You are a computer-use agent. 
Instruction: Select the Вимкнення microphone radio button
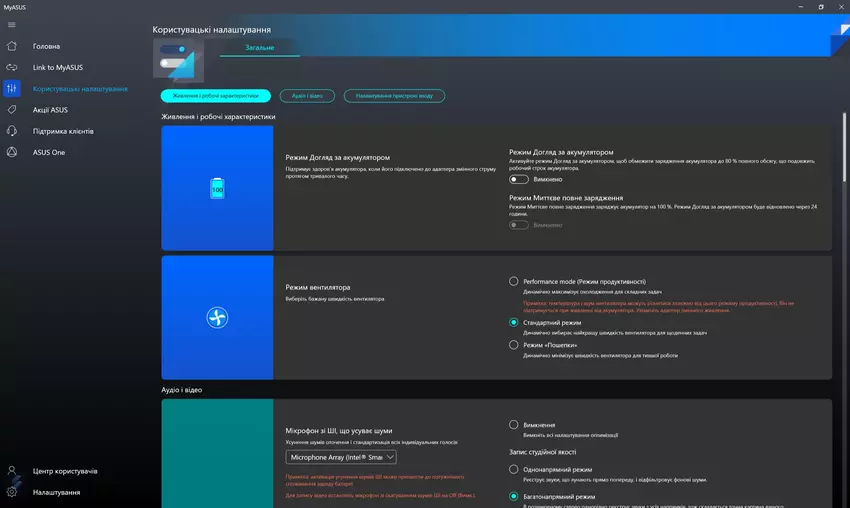click(x=514, y=425)
